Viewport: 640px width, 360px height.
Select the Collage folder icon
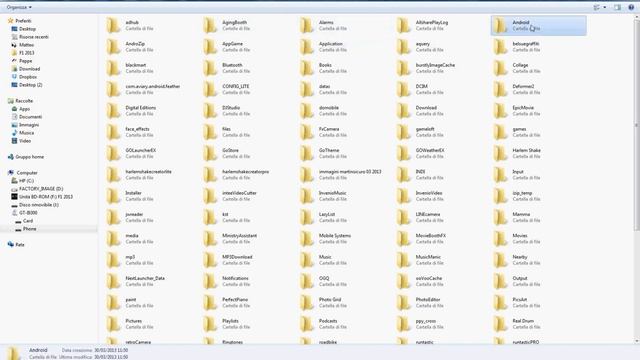pos(500,68)
